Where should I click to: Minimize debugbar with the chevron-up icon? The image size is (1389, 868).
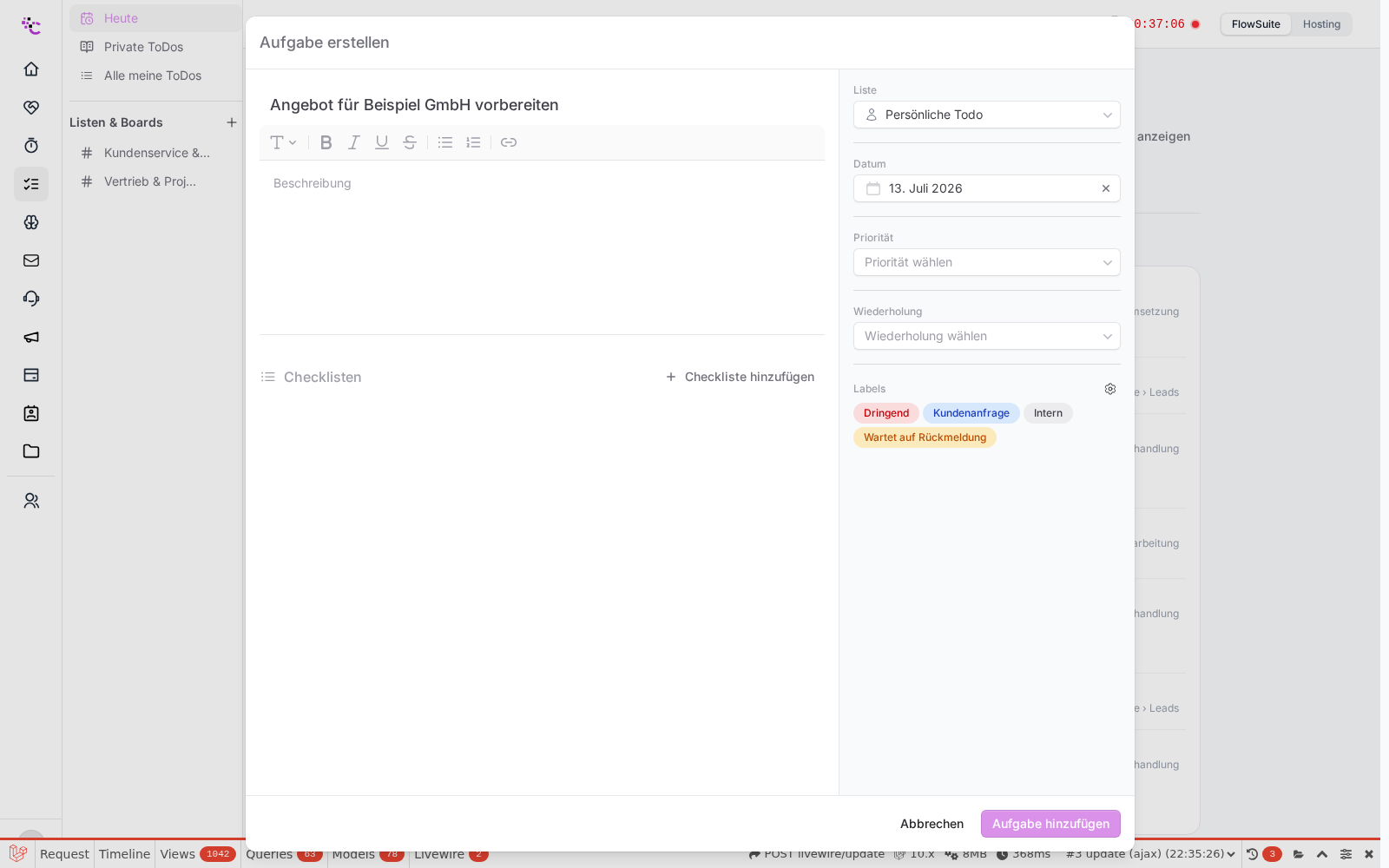(1322, 854)
